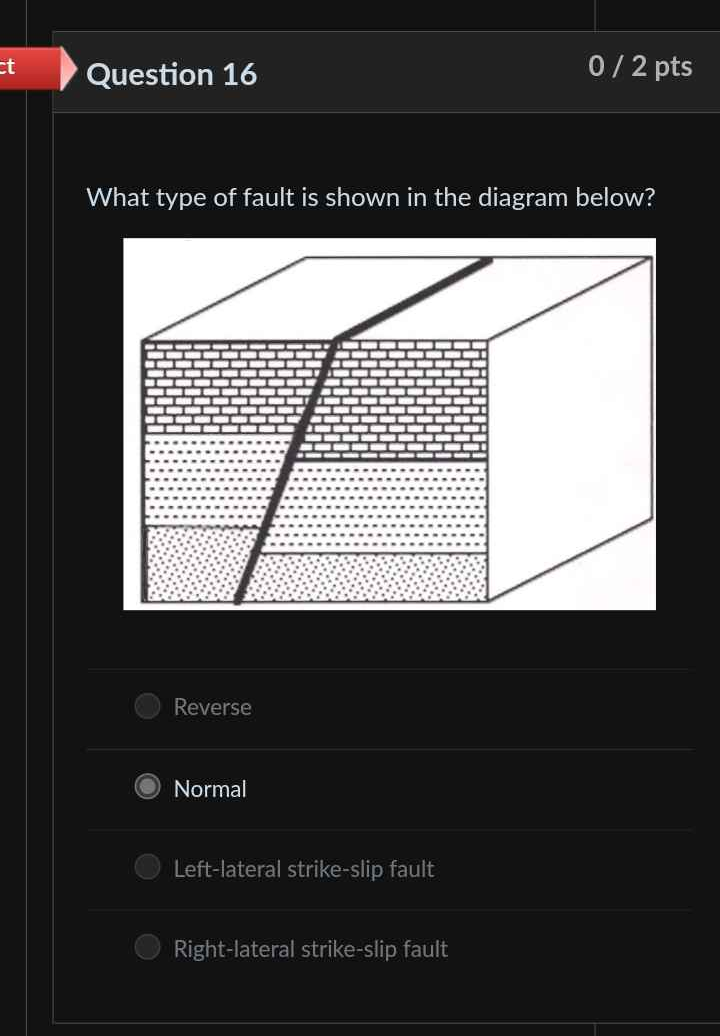Select Right-lateral strike-slip fault option
Screen dimensions: 720x1036
coord(147,947)
